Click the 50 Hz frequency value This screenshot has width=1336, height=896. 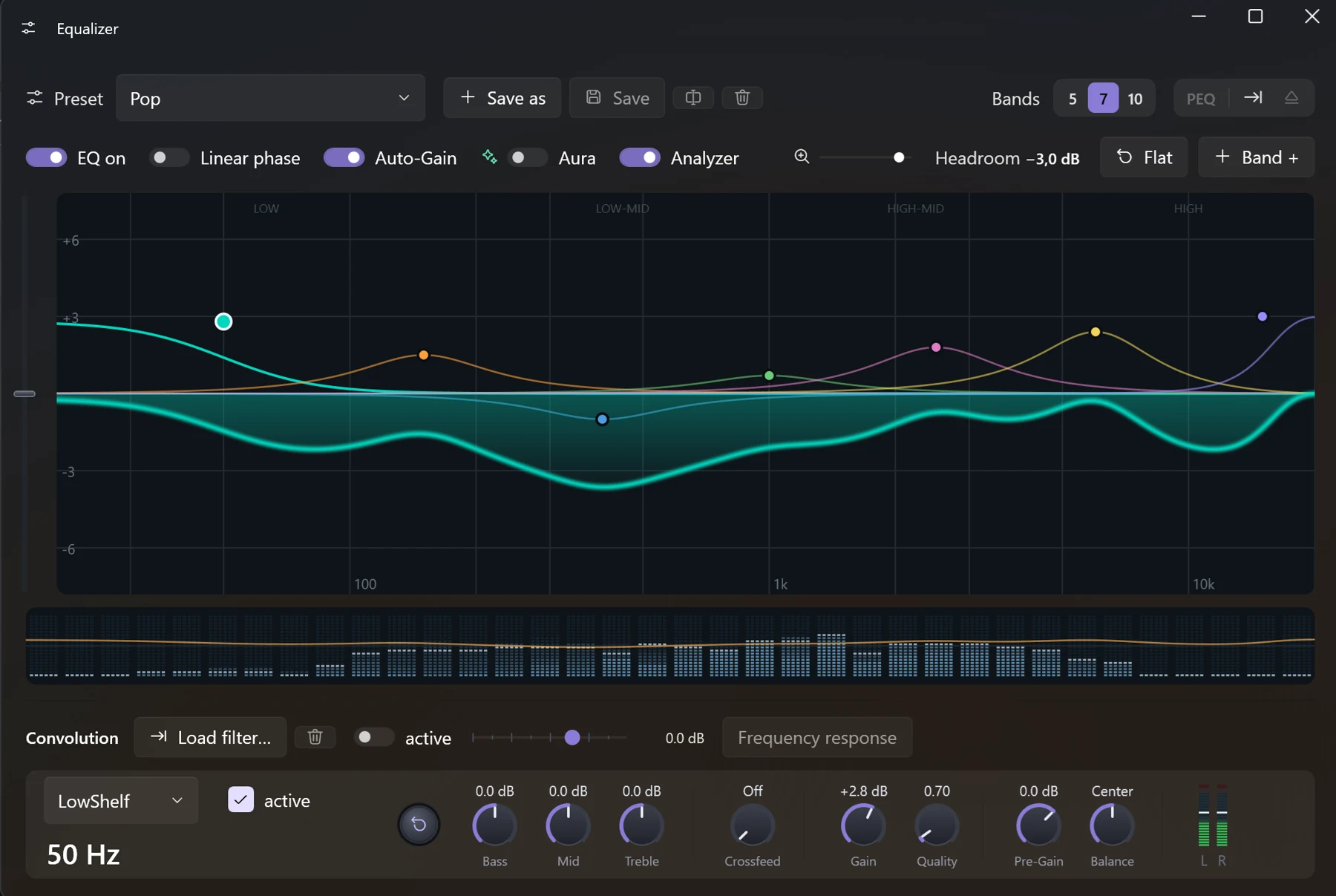tap(83, 854)
